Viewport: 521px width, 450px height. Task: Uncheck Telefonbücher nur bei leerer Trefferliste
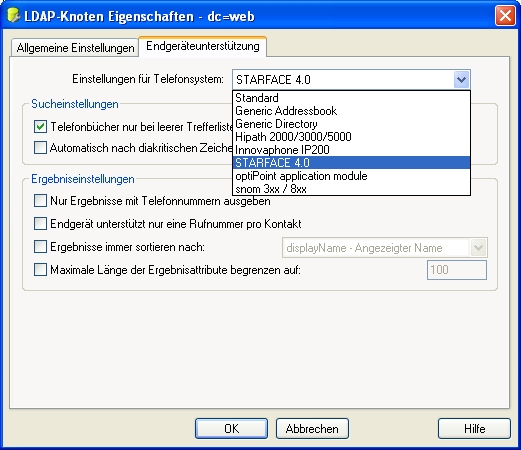point(40,127)
